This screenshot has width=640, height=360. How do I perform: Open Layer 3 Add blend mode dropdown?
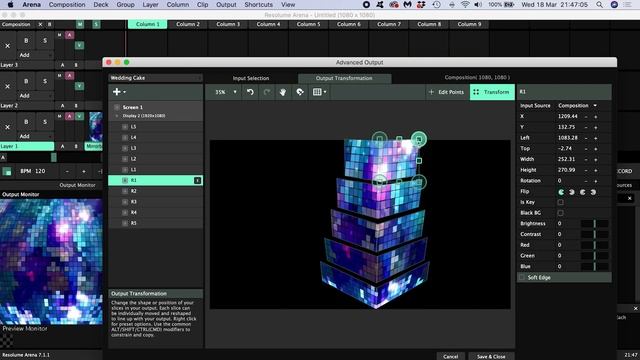pyautogui.click(x=36, y=55)
